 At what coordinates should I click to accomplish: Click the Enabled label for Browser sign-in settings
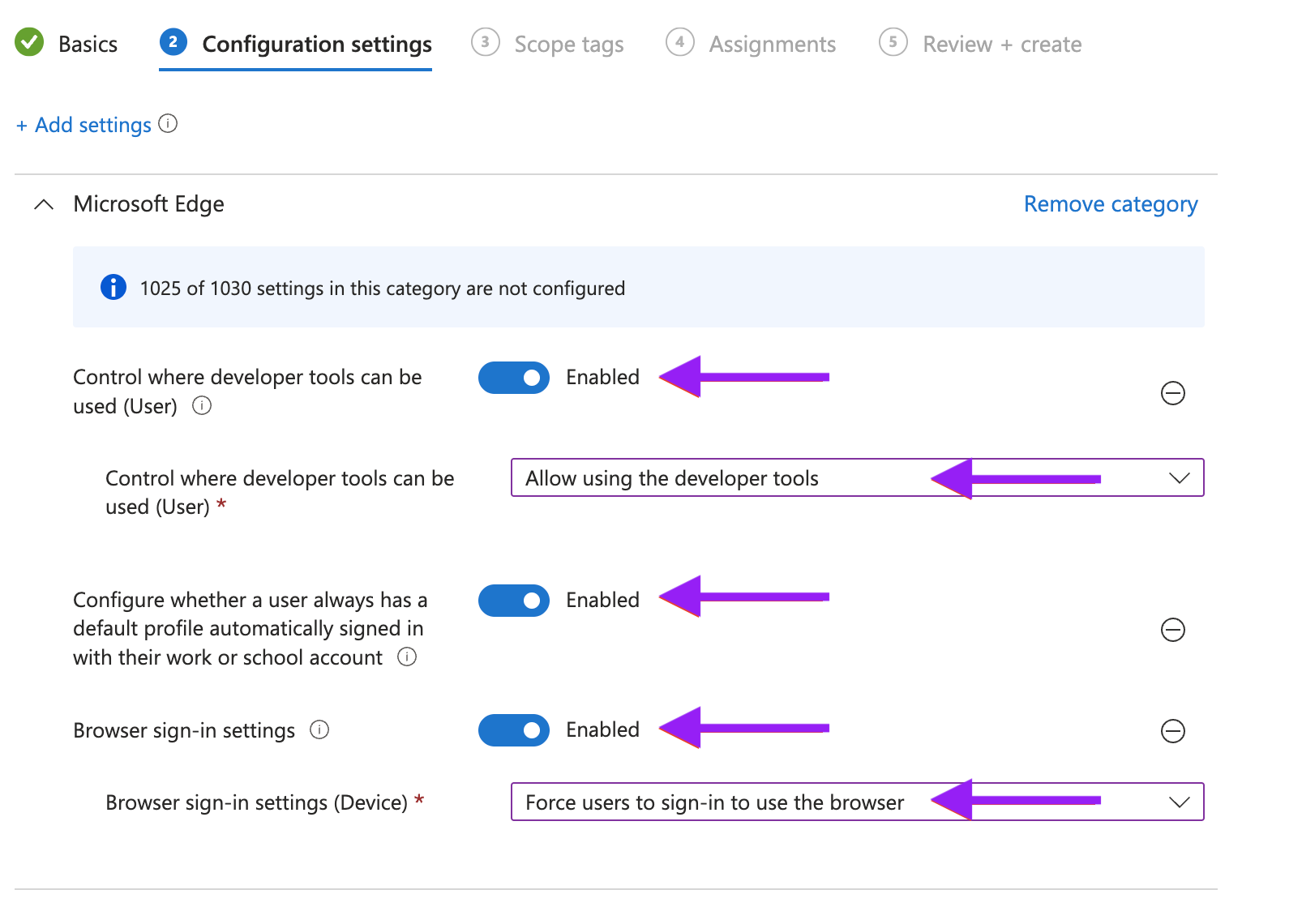pyautogui.click(x=602, y=729)
